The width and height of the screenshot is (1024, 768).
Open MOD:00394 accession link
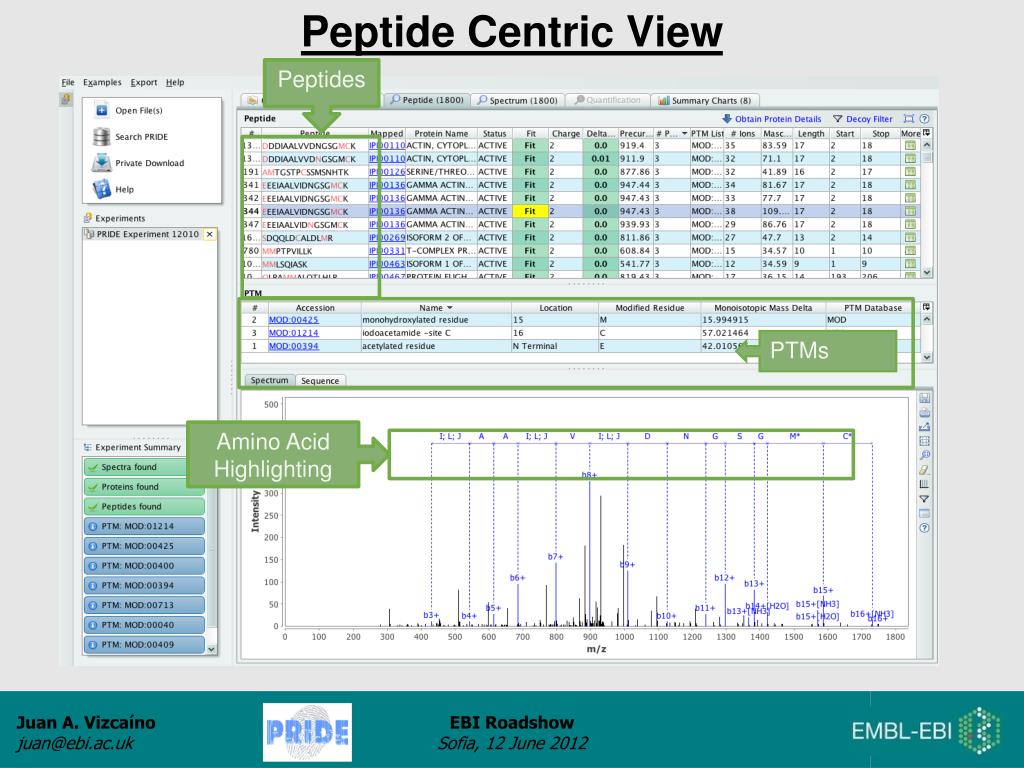tap(294, 346)
